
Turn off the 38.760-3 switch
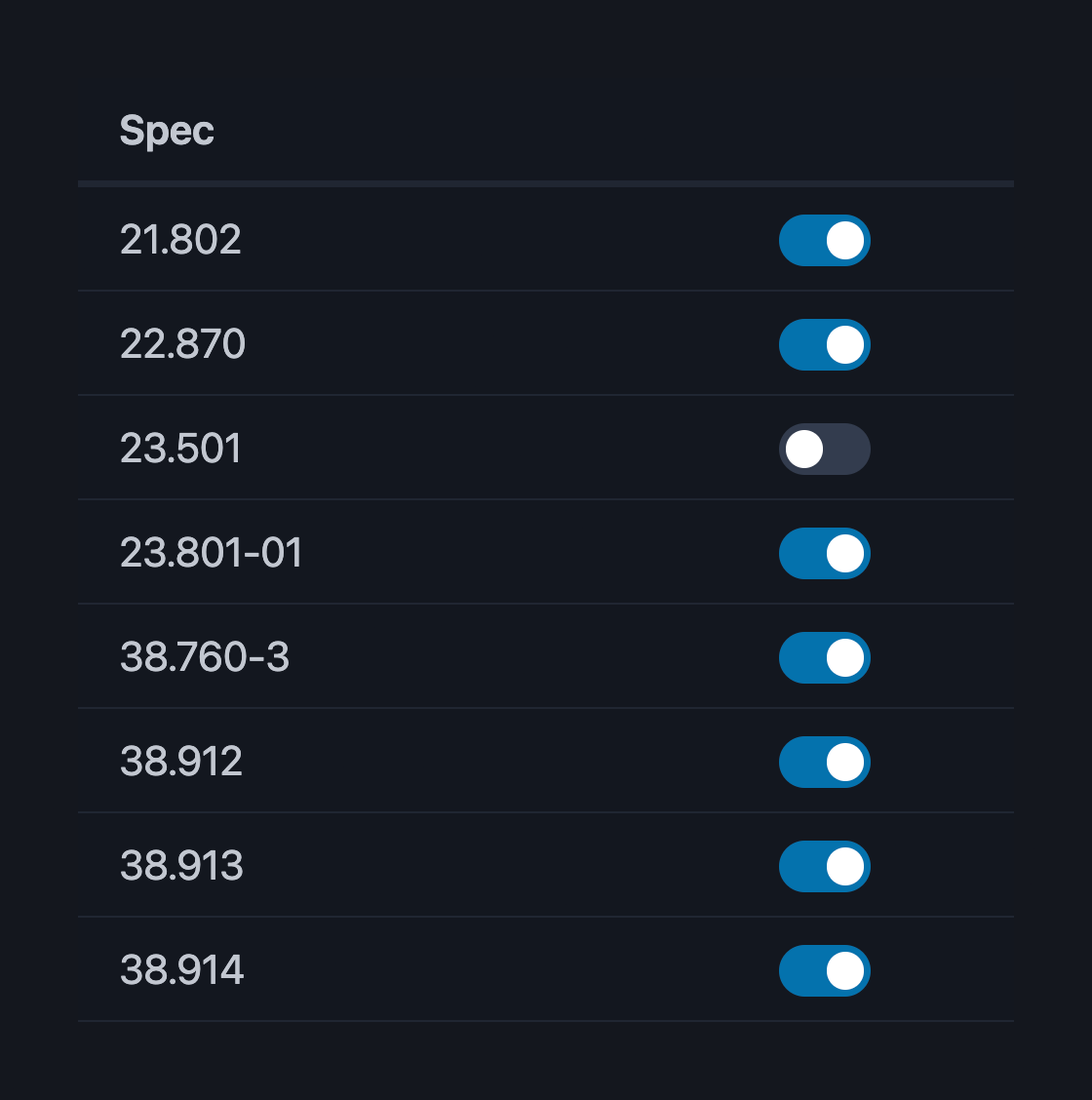pos(825,657)
